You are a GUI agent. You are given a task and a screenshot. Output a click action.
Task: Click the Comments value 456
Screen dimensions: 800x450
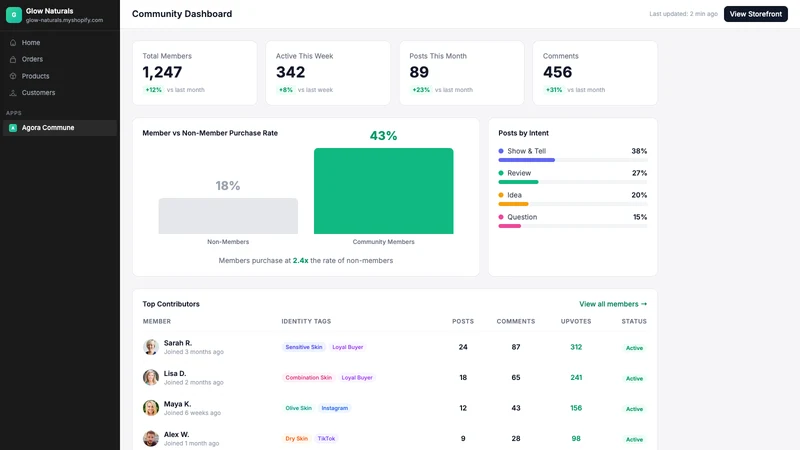click(558, 72)
